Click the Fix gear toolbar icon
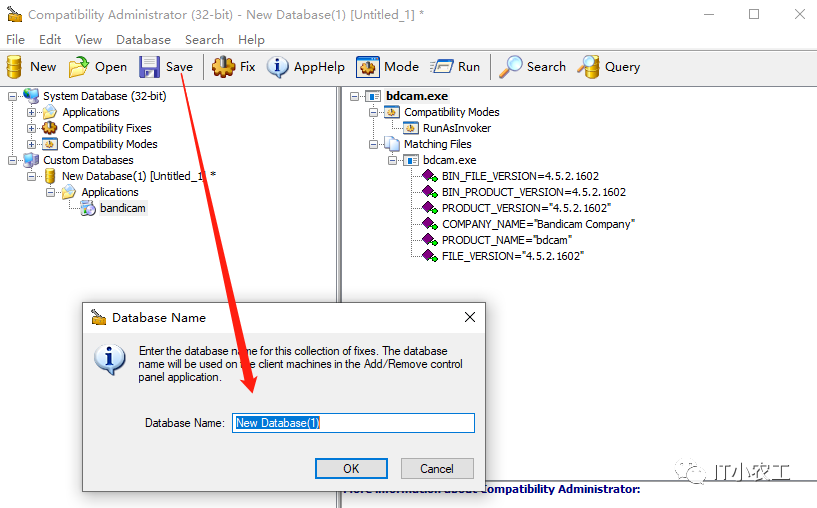The width and height of the screenshot is (817, 508). pos(223,67)
